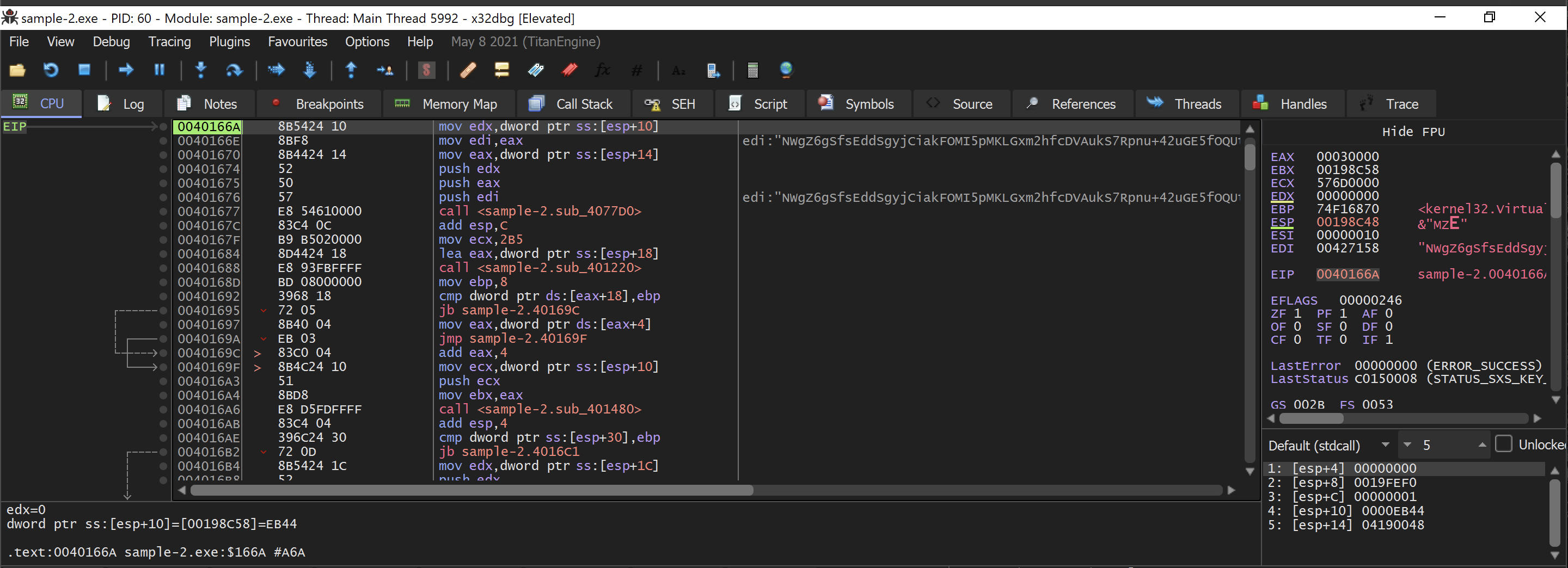1568x568 pixels.
Task: Click Hide FPU in registers panel
Action: click(1413, 132)
